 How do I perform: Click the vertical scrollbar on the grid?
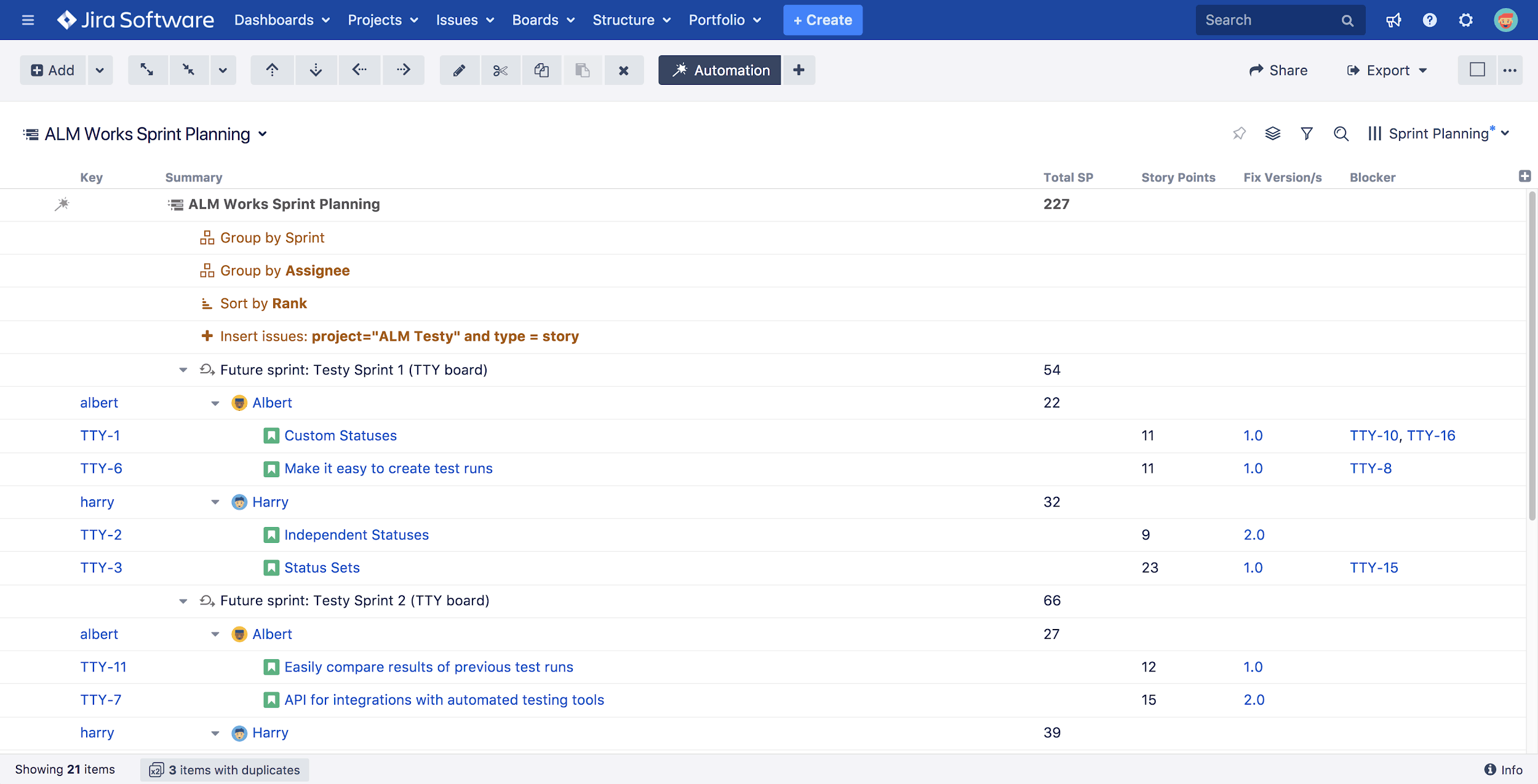click(1532, 357)
